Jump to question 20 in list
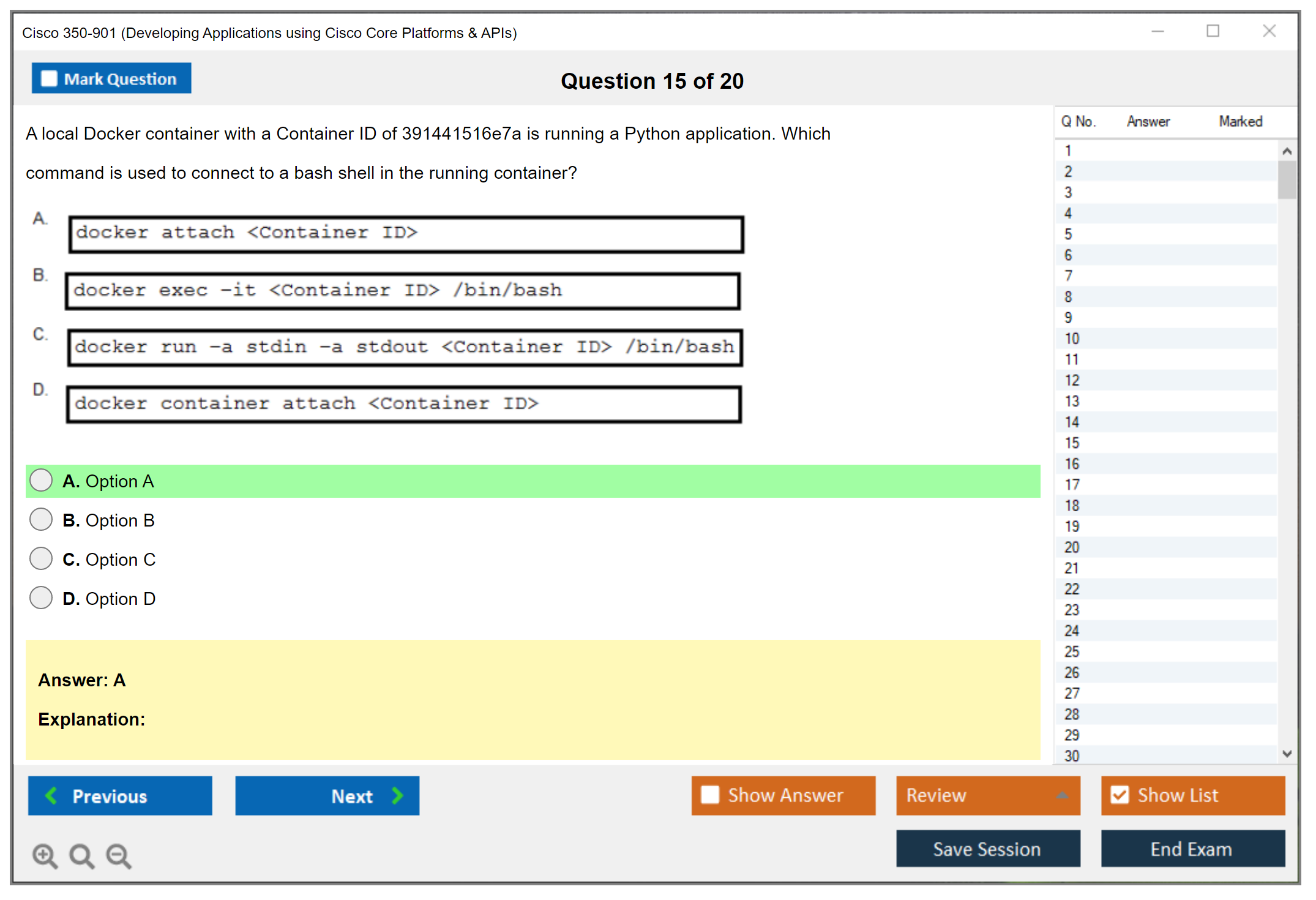 pyautogui.click(x=1072, y=547)
